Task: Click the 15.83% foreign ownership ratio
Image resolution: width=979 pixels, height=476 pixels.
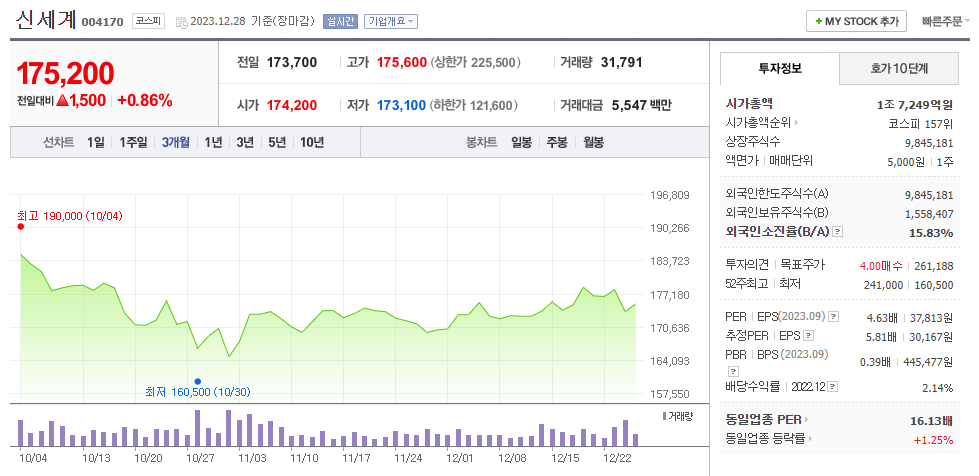Action: click(x=932, y=233)
